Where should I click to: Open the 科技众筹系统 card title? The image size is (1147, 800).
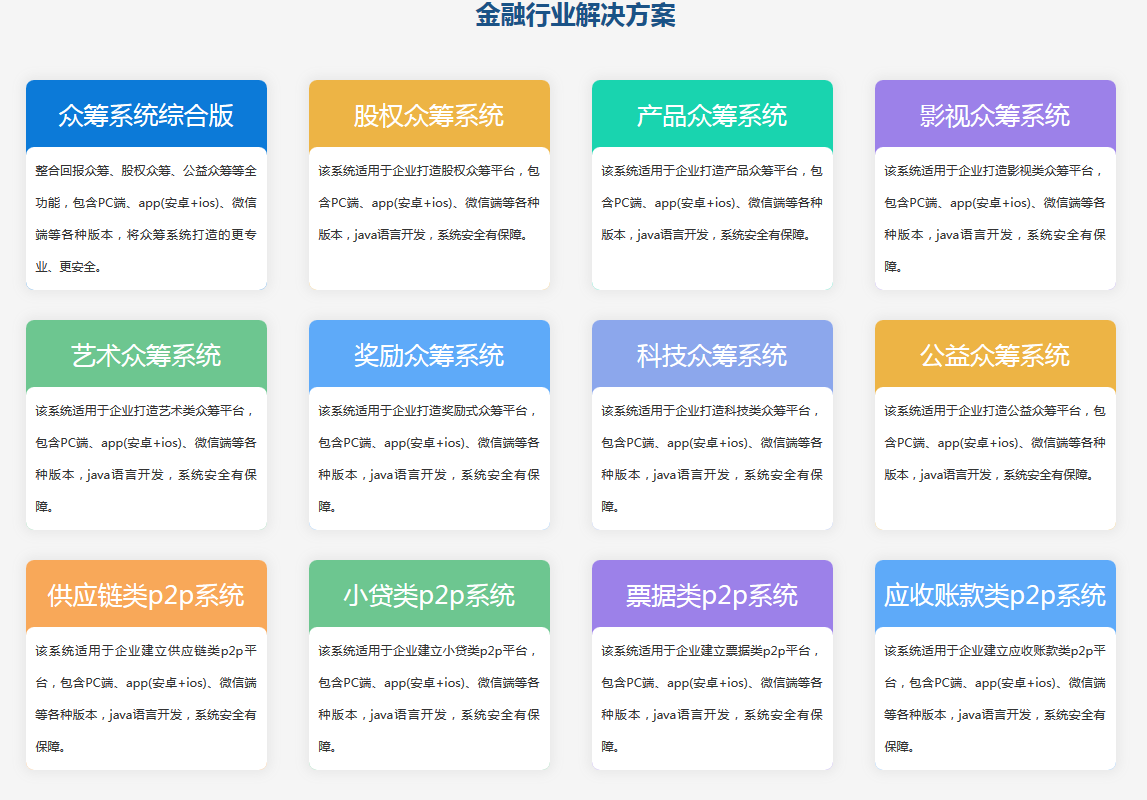(x=712, y=355)
